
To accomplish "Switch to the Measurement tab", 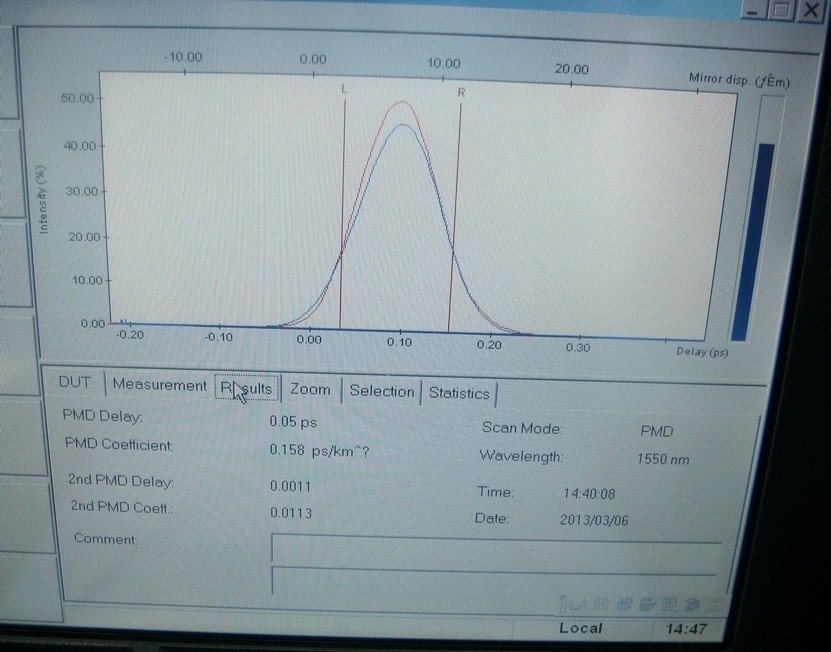I will [160, 385].
